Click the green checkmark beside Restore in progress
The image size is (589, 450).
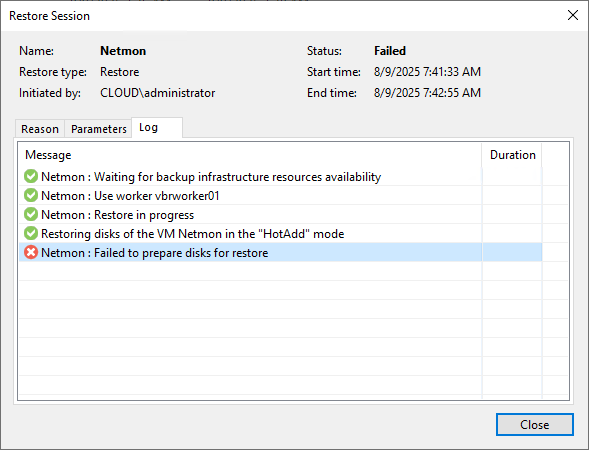tap(31, 214)
